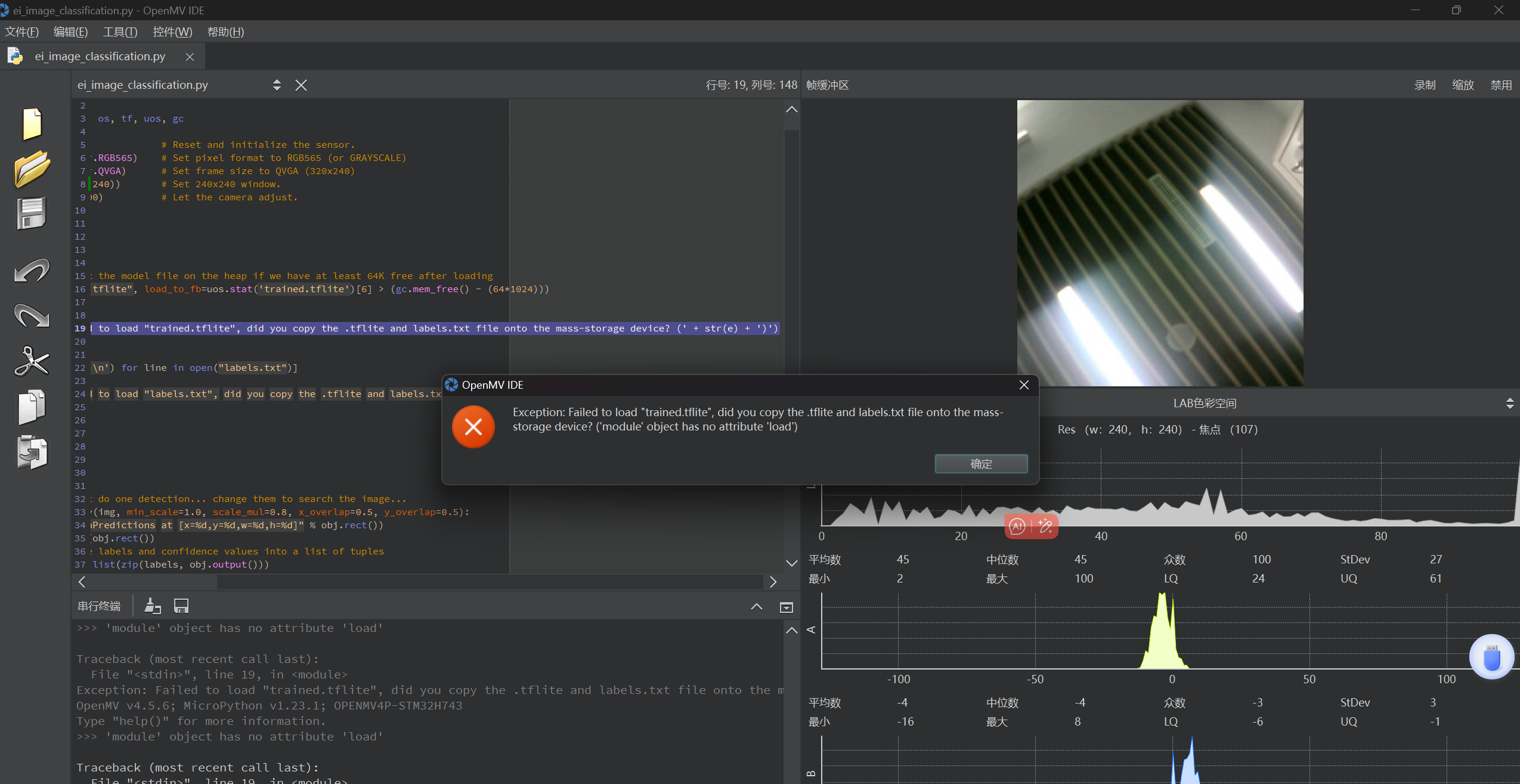Viewport: 1520px width, 784px height.
Task: Paste using the clipboard paste icon
Action: click(32, 453)
